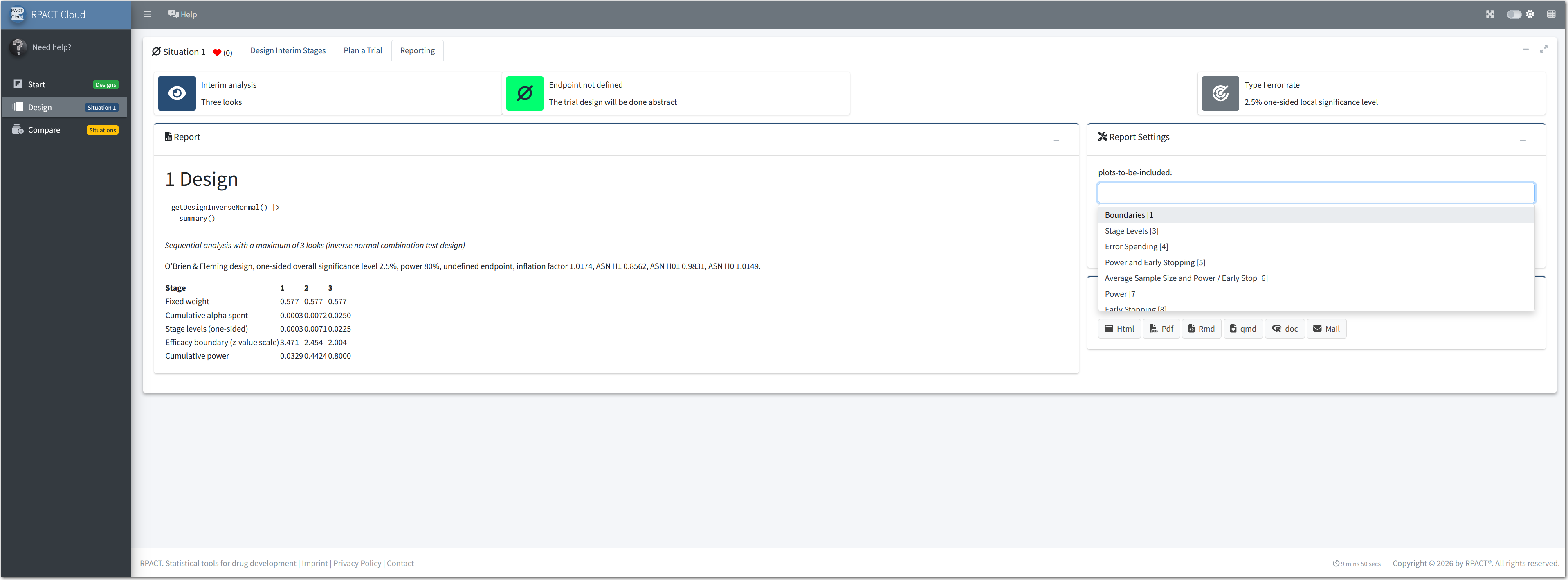The width and height of the screenshot is (1568, 580).
Task: Maximize the Situation 1 panel with expand arrows
Action: (x=1543, y=50)
